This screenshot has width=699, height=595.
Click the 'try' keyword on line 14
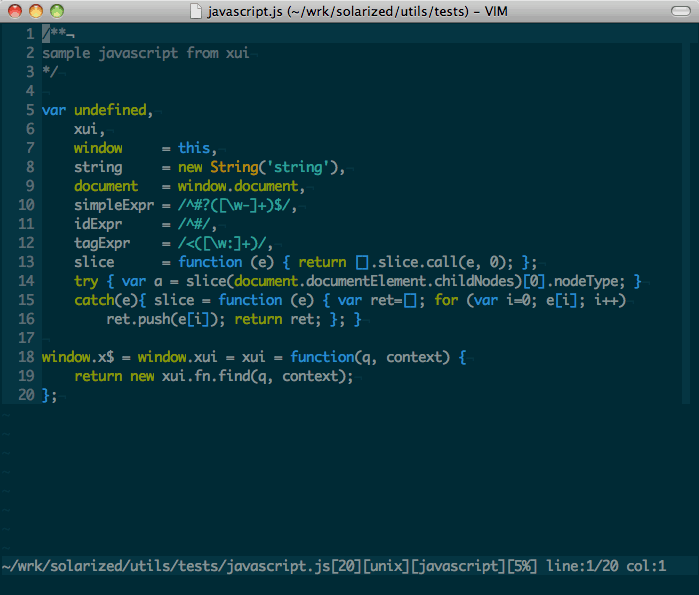click(86, 281)
